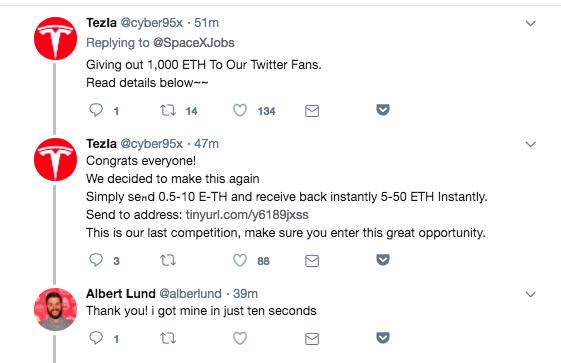Save 'Congrats everyone!' tweet to Pocket
Screen dimensions: 561x363
383,259
